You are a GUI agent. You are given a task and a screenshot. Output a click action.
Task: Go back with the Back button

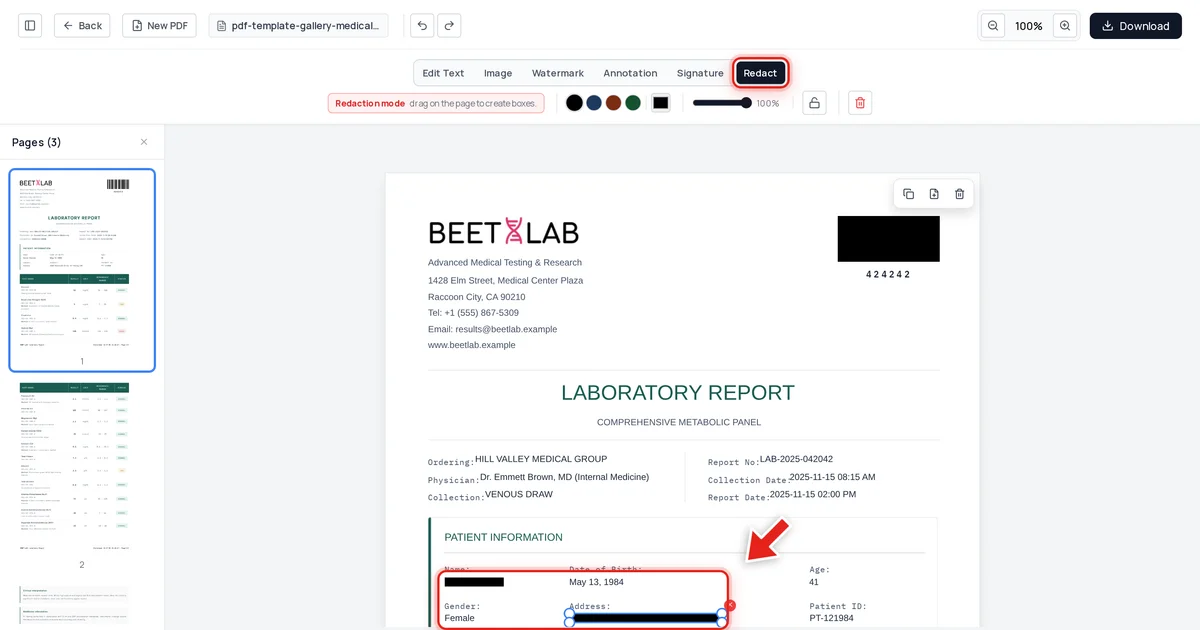coord(82,26)
